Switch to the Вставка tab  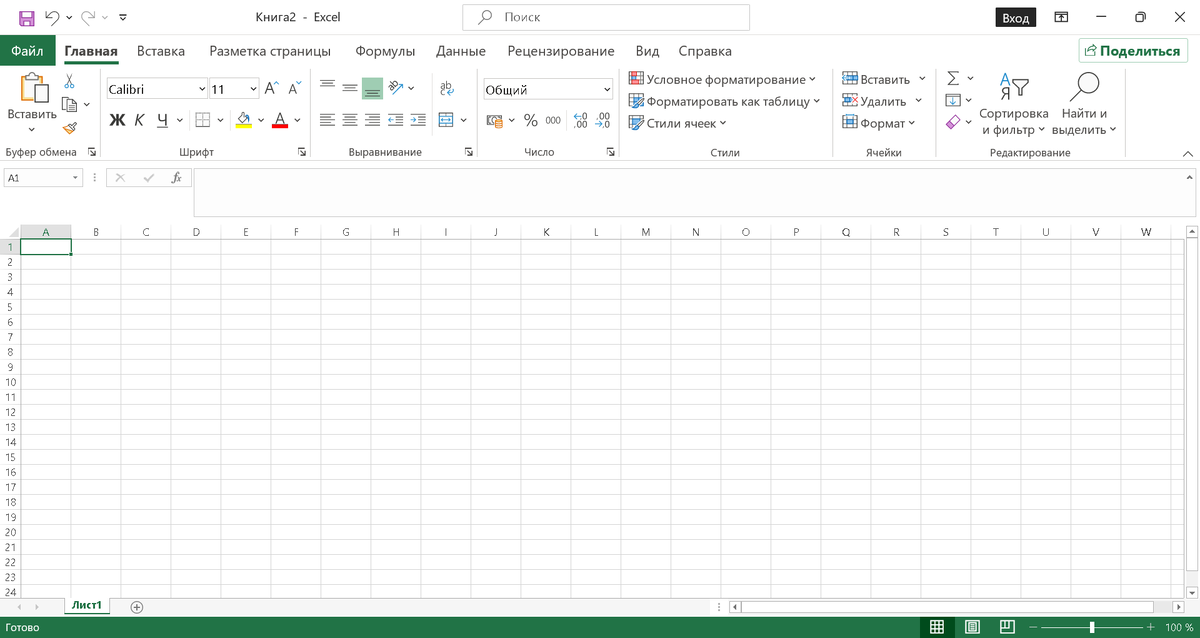pos(161,51)
